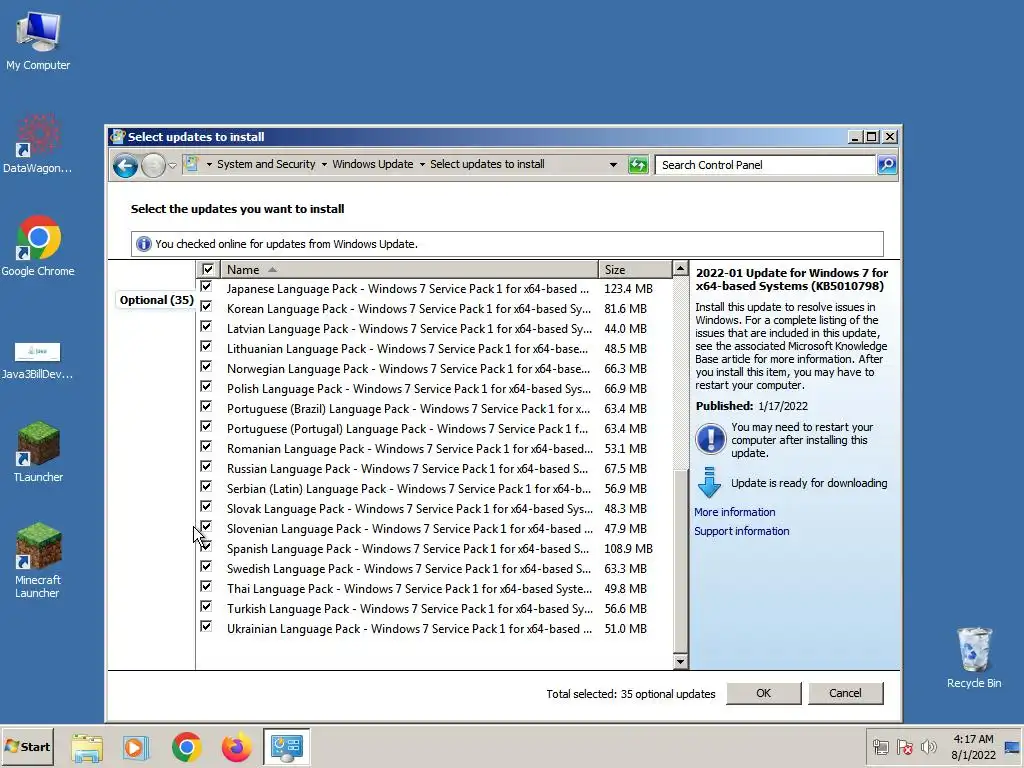Open Windows Media Player from taskbar
1024x768 pixels.
tap(136, 747)
